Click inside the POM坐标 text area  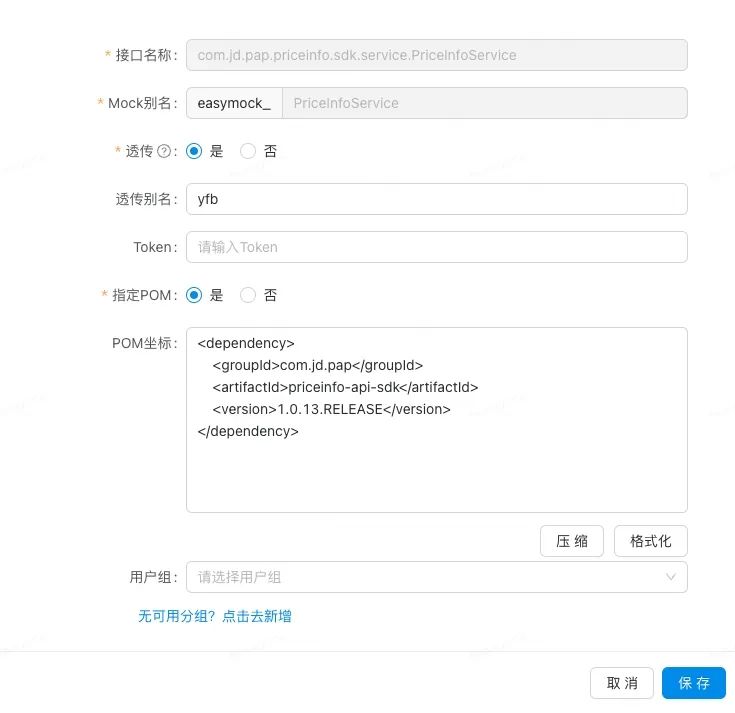click(x=436, y=420)
